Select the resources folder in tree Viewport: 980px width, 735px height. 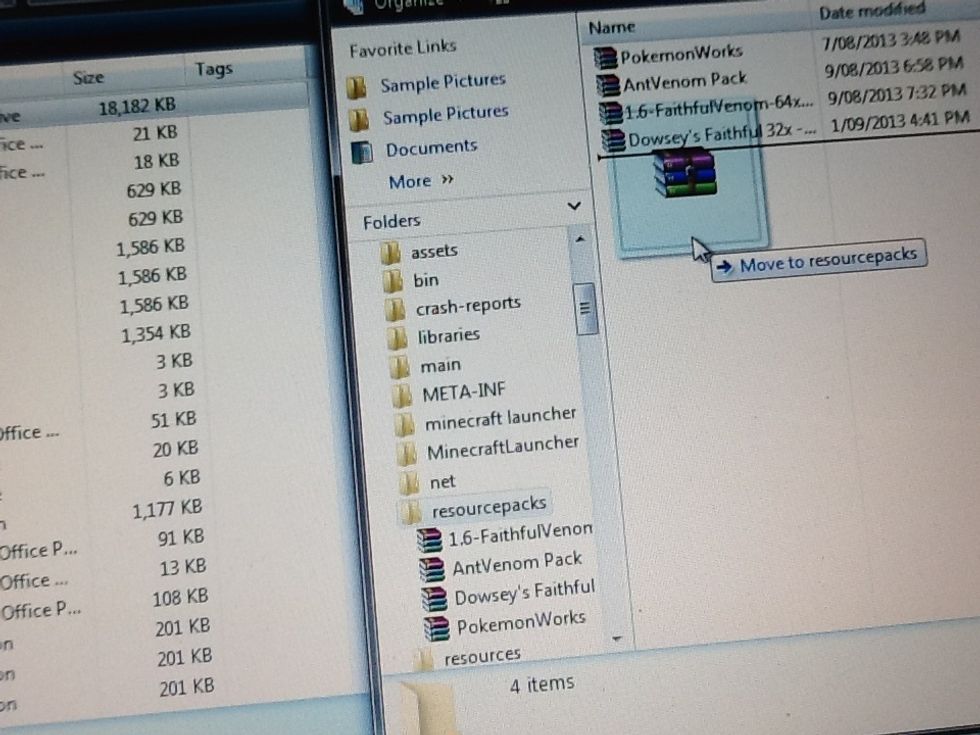coord(482,656)
